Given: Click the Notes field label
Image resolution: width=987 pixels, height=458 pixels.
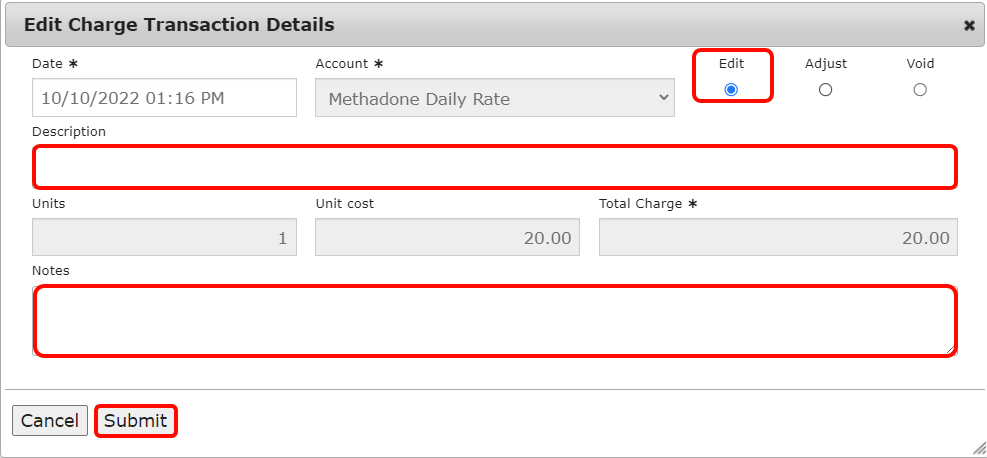Looking at the screenshot, I should [51, 270].
